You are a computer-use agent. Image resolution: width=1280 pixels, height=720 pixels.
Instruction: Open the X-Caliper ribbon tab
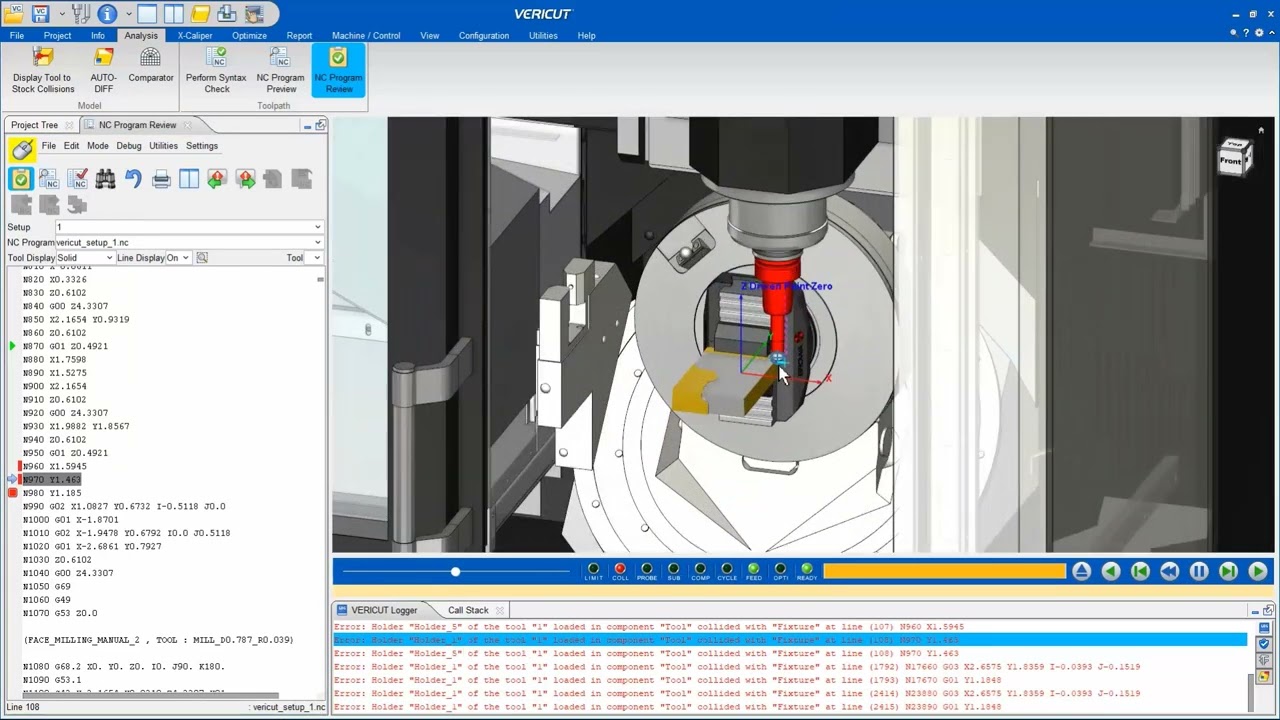pyautogui.click(x=195, y=35)
